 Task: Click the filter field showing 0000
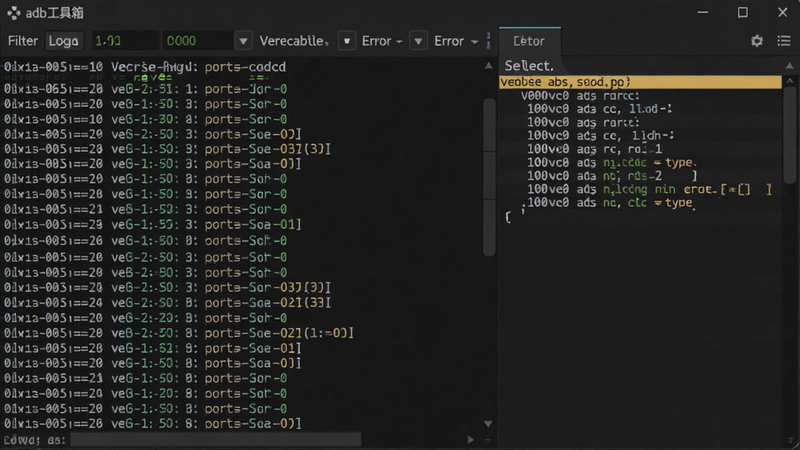coord(198,41)
